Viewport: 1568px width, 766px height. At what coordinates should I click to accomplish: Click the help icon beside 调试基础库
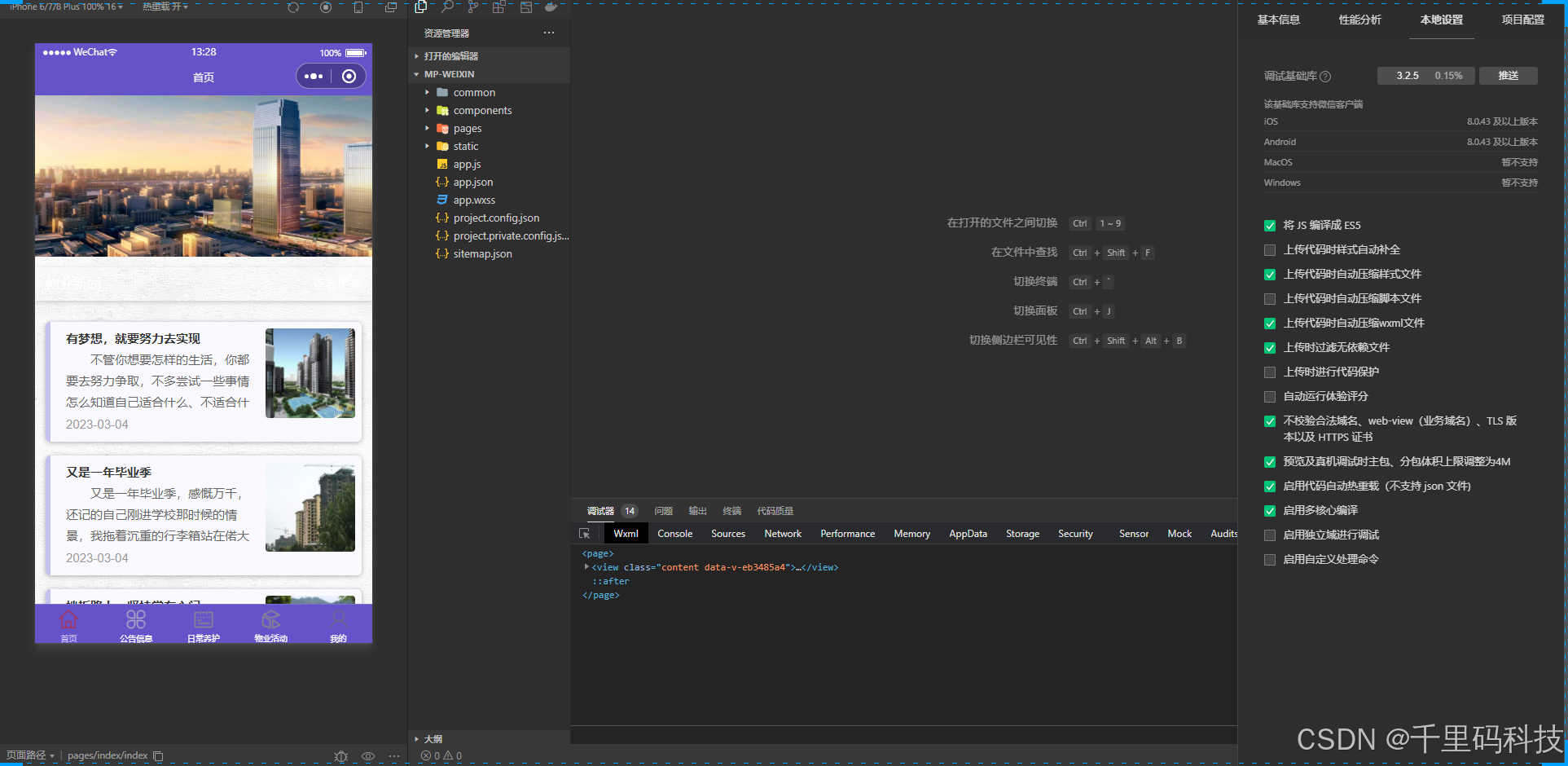click(1325, 77)
